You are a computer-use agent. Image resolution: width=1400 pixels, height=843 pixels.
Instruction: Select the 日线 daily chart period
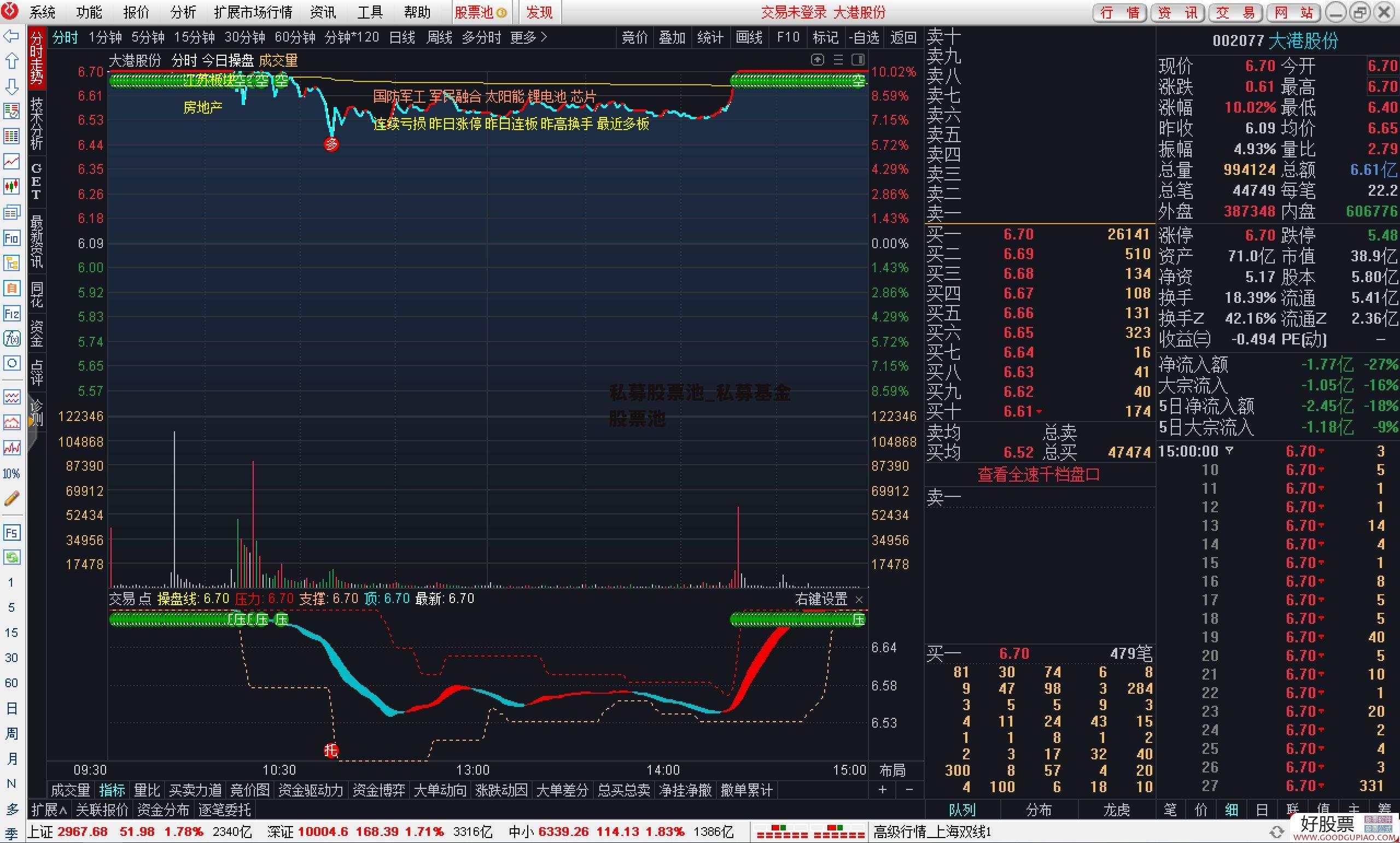point(402,38)
